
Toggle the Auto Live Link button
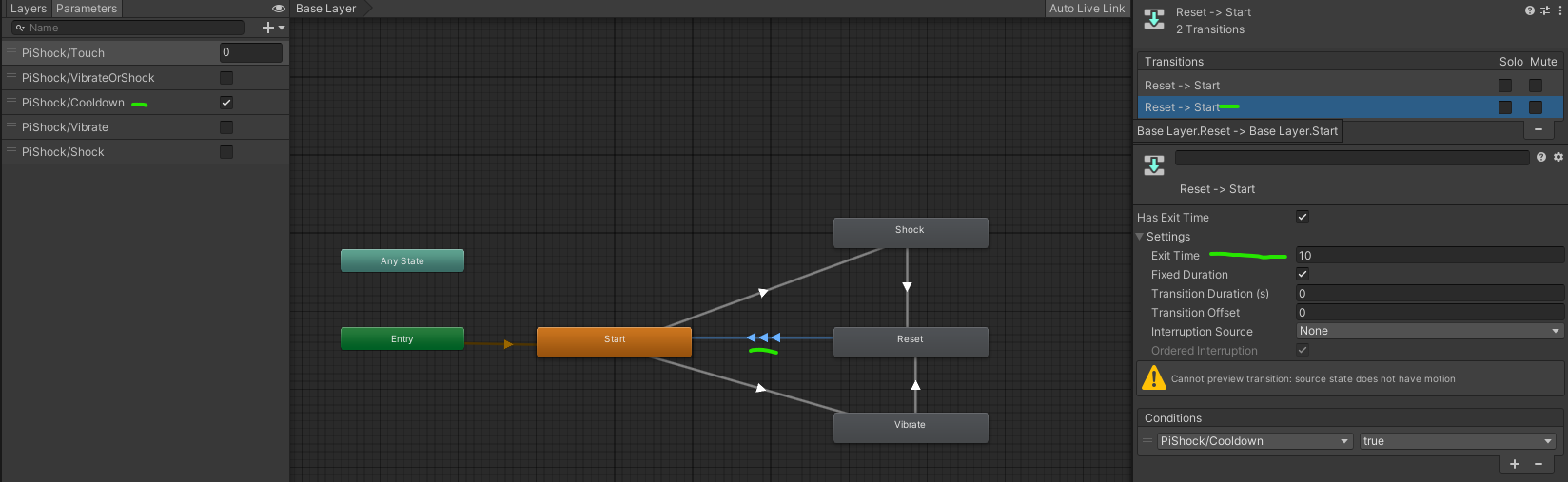[1087, 9]
